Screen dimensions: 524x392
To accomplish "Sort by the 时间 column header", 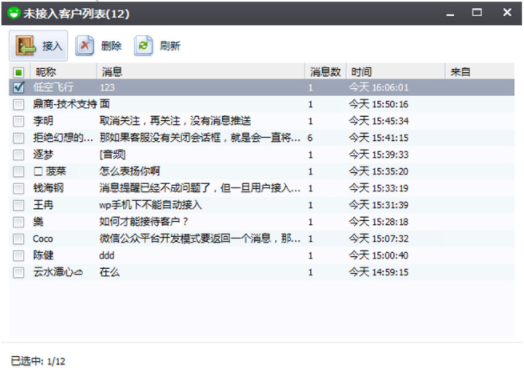I will pyautogui.click(x=396, y=72).
